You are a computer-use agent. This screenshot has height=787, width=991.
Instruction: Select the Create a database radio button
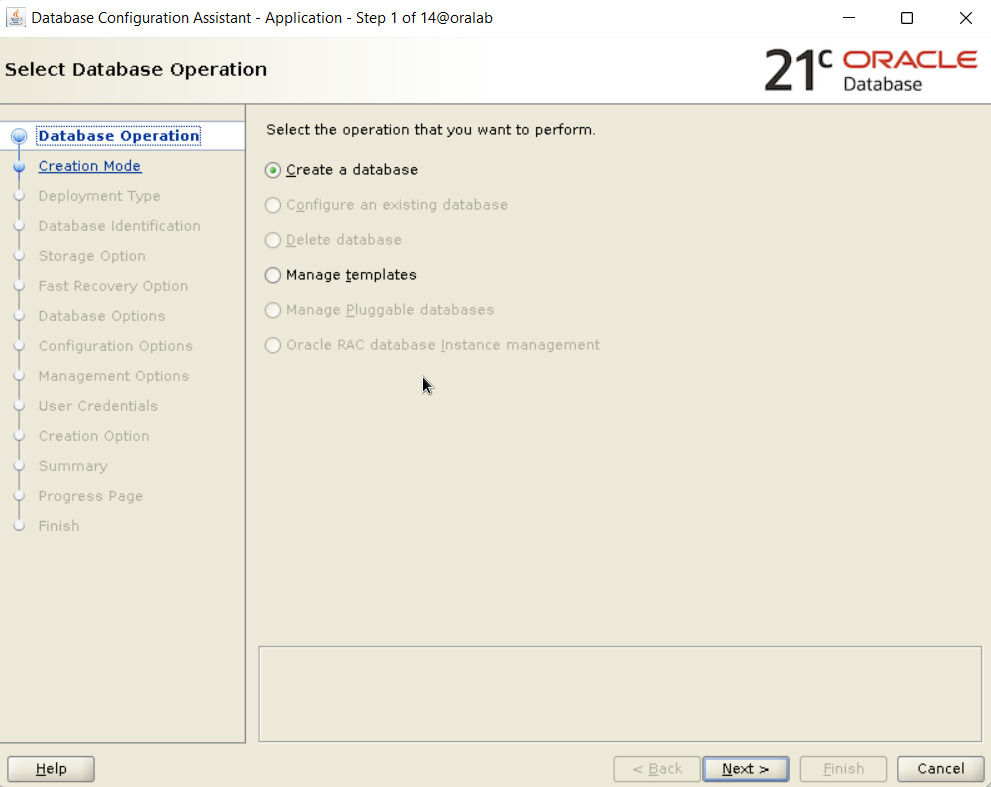tap(273, 170)
